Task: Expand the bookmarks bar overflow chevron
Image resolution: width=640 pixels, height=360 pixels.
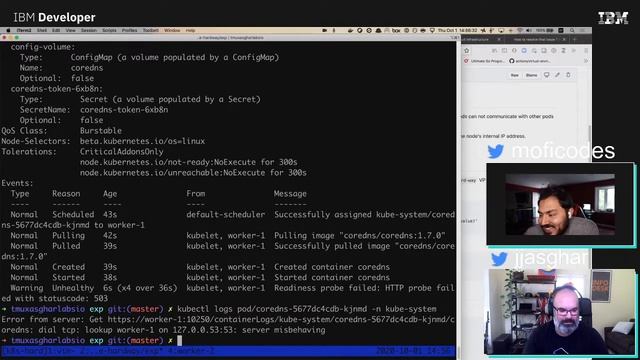Action: tap(586, 61)
